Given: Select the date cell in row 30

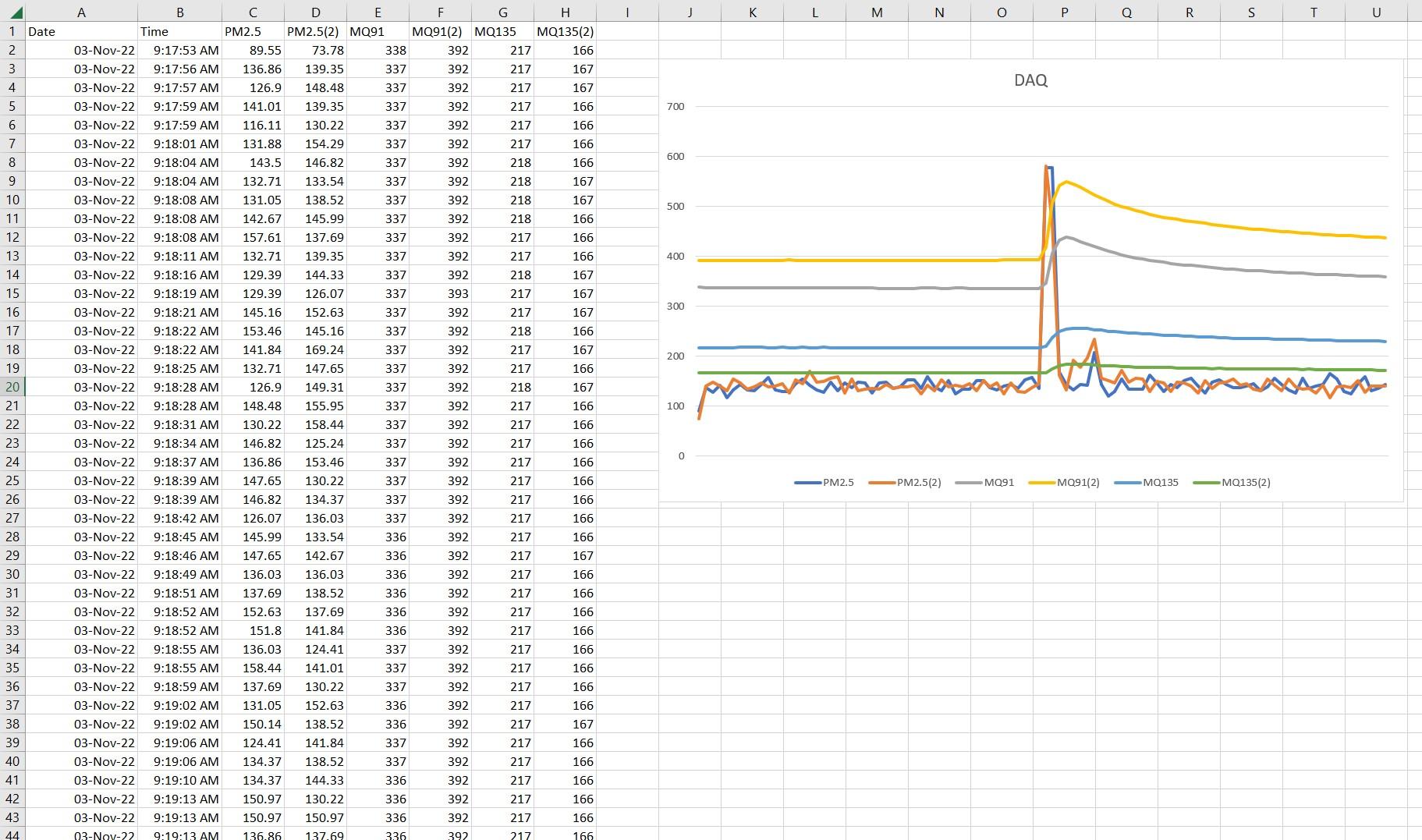Looking at the screenshot, I should [x=81, y=574].
